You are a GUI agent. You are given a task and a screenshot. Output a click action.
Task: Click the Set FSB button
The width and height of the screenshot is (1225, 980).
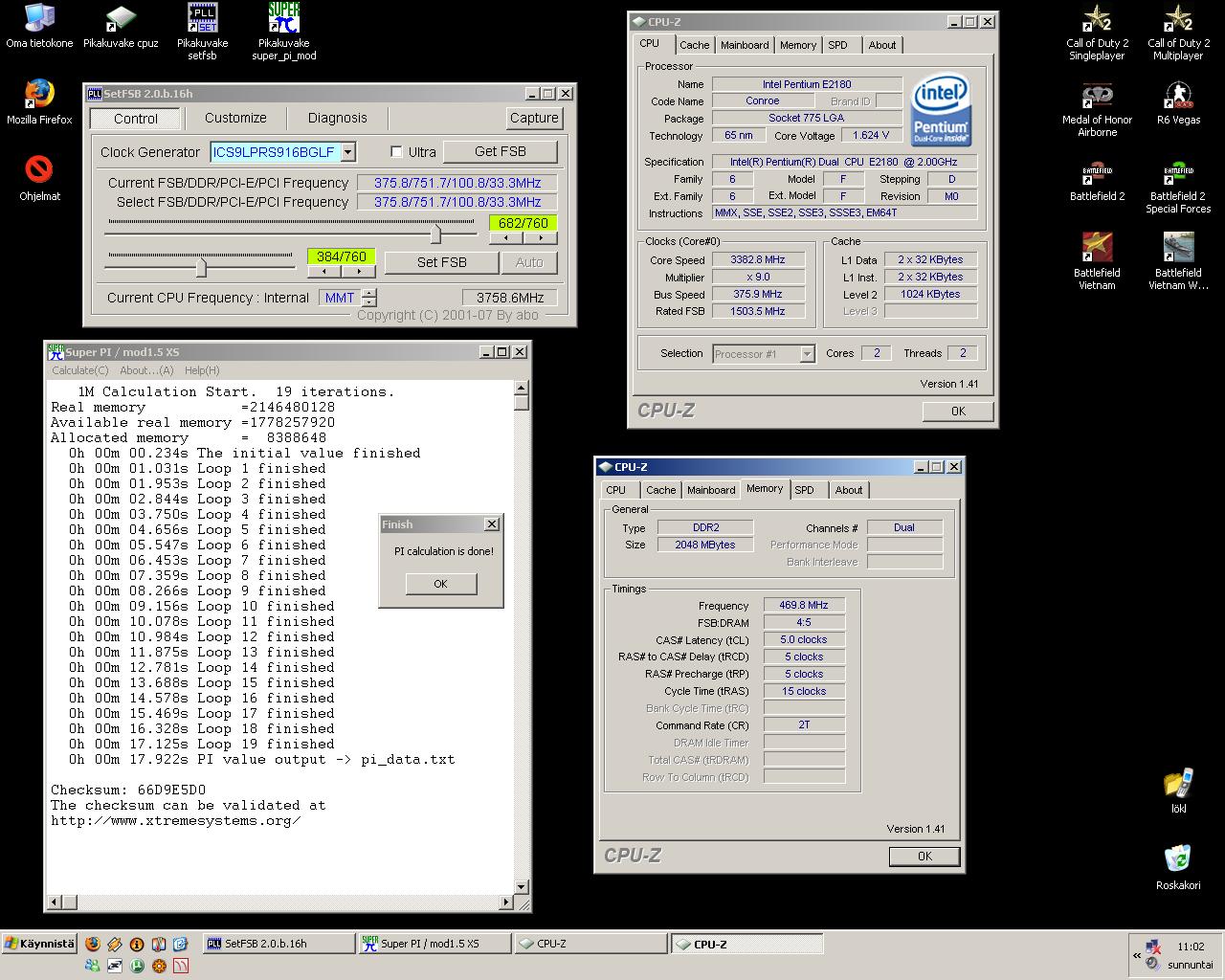pyautogui.click(x=442, y=262)
